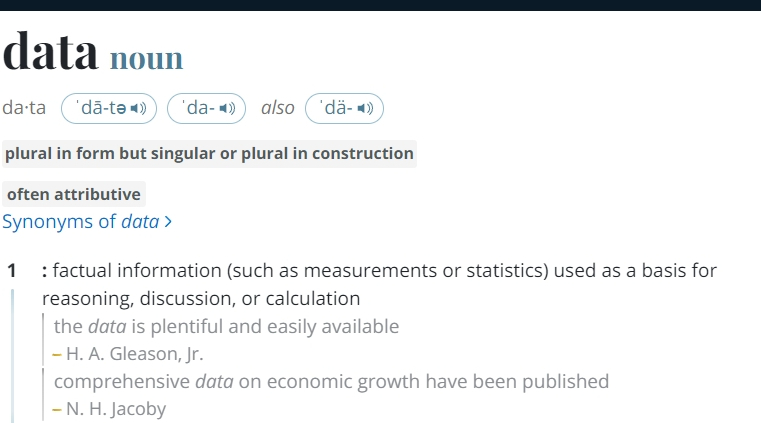Viewport: 761px width, 423px height.
Task: Play audio via speaker icon beside ˈda-
Action: pos(227,108)
